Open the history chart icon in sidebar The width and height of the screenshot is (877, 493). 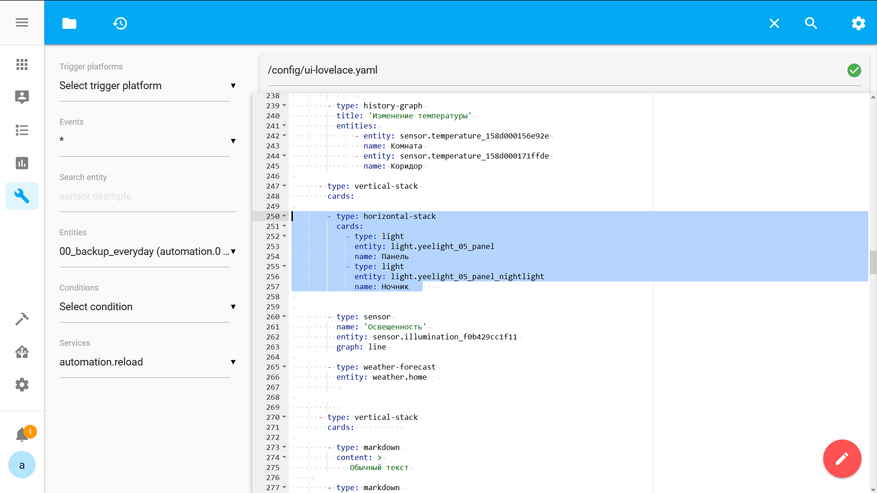(x=22, y=163)
